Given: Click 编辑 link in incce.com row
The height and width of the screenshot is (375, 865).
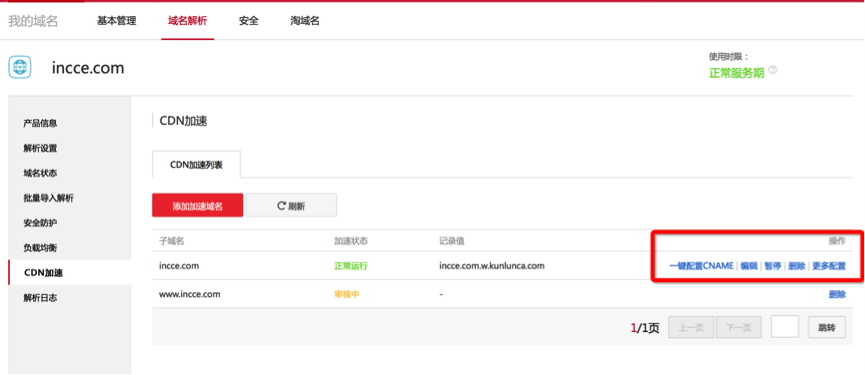Looking at the screenshot, I should 749,266.
